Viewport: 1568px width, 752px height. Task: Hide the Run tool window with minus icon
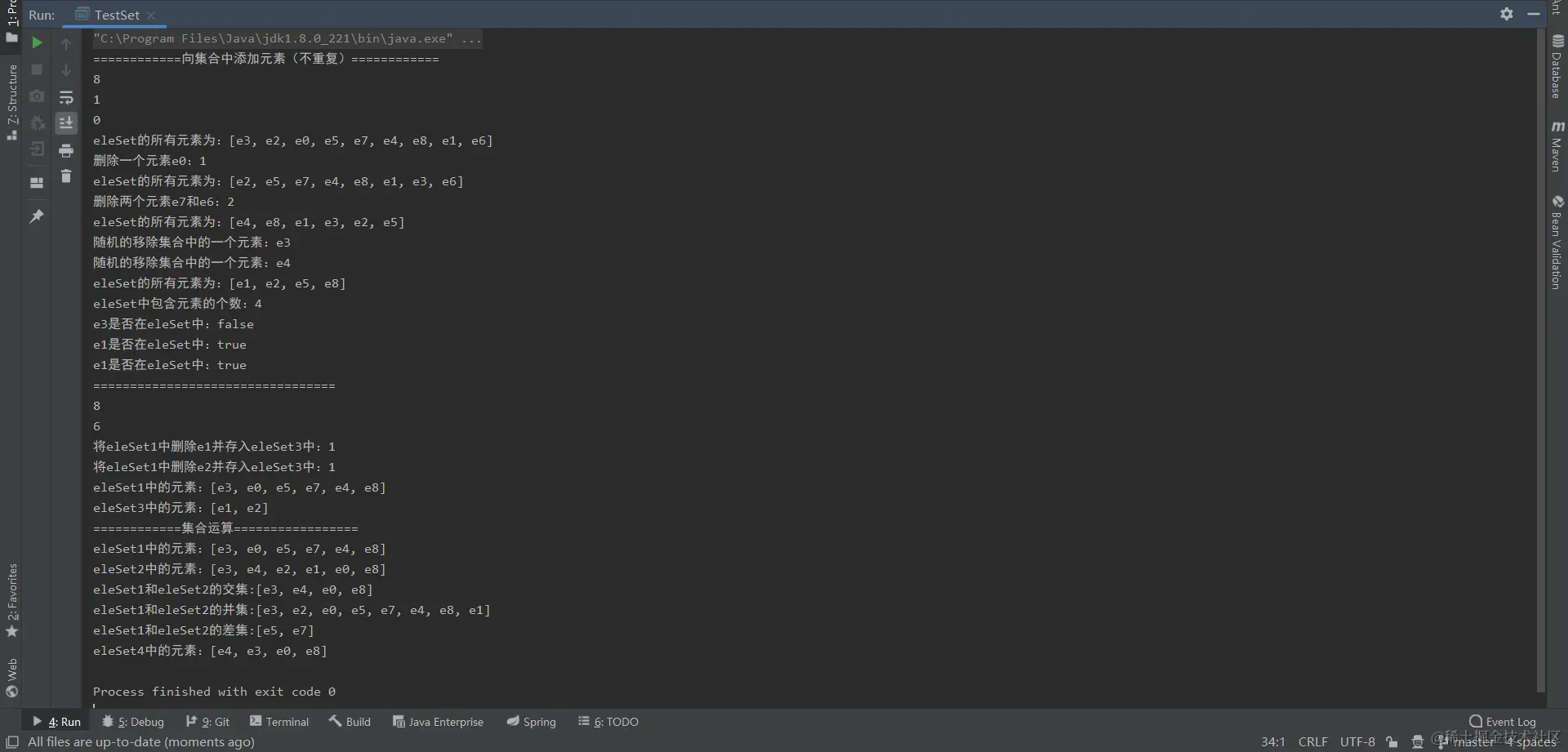1534,14
